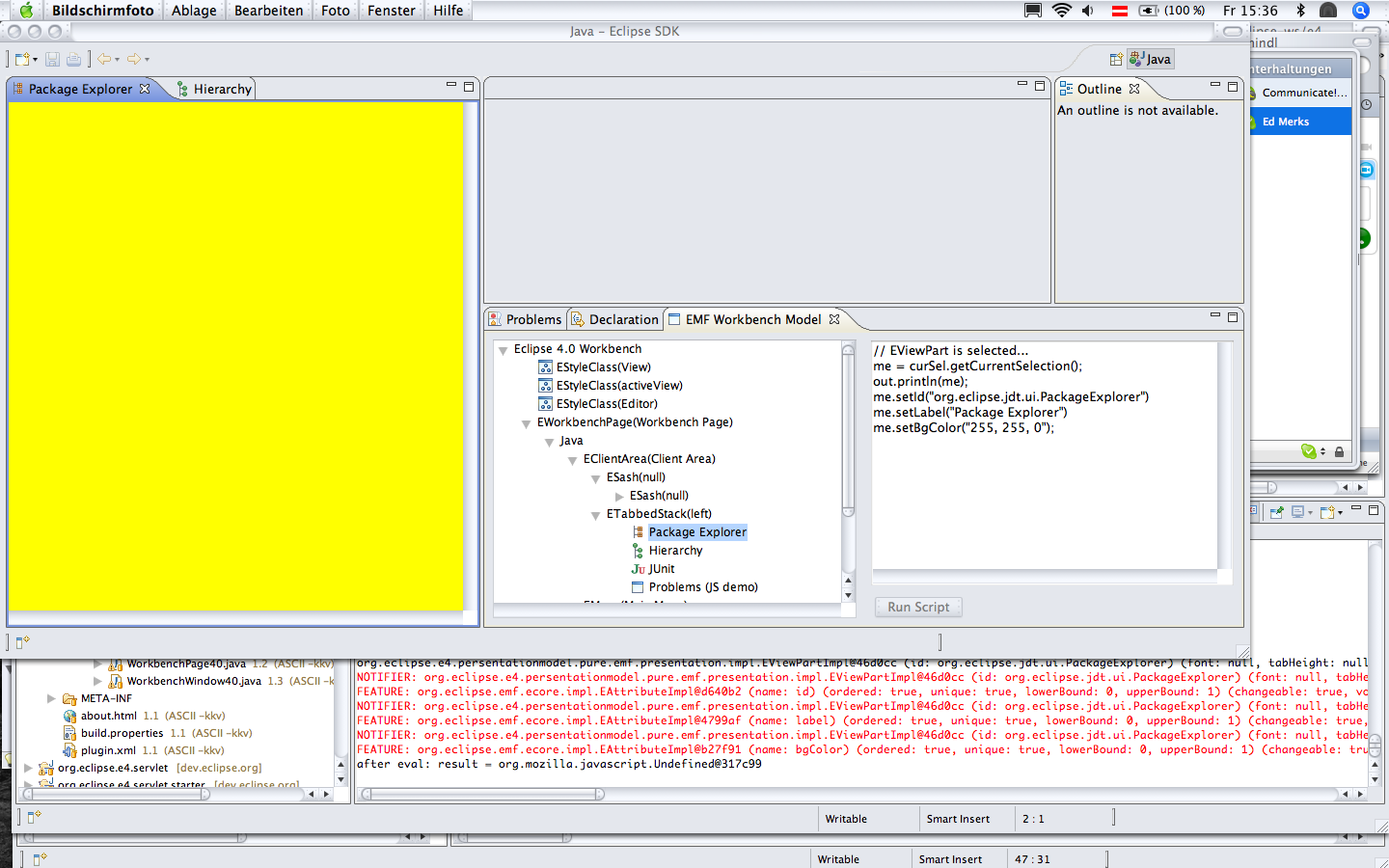Screen dimensions: 1389x868
Task: Click inside the script text editor
Action: click(1045, 455)
